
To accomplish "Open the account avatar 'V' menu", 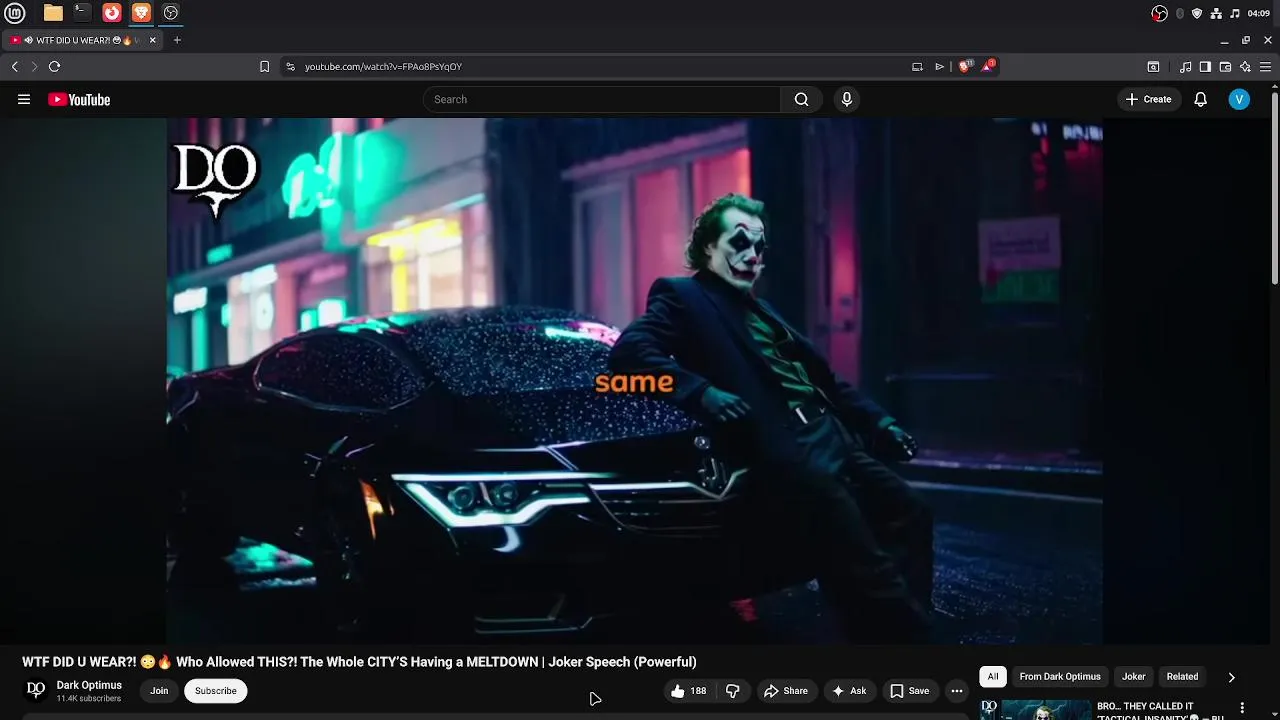I will pyautogui.click(x=1239, y=99).
